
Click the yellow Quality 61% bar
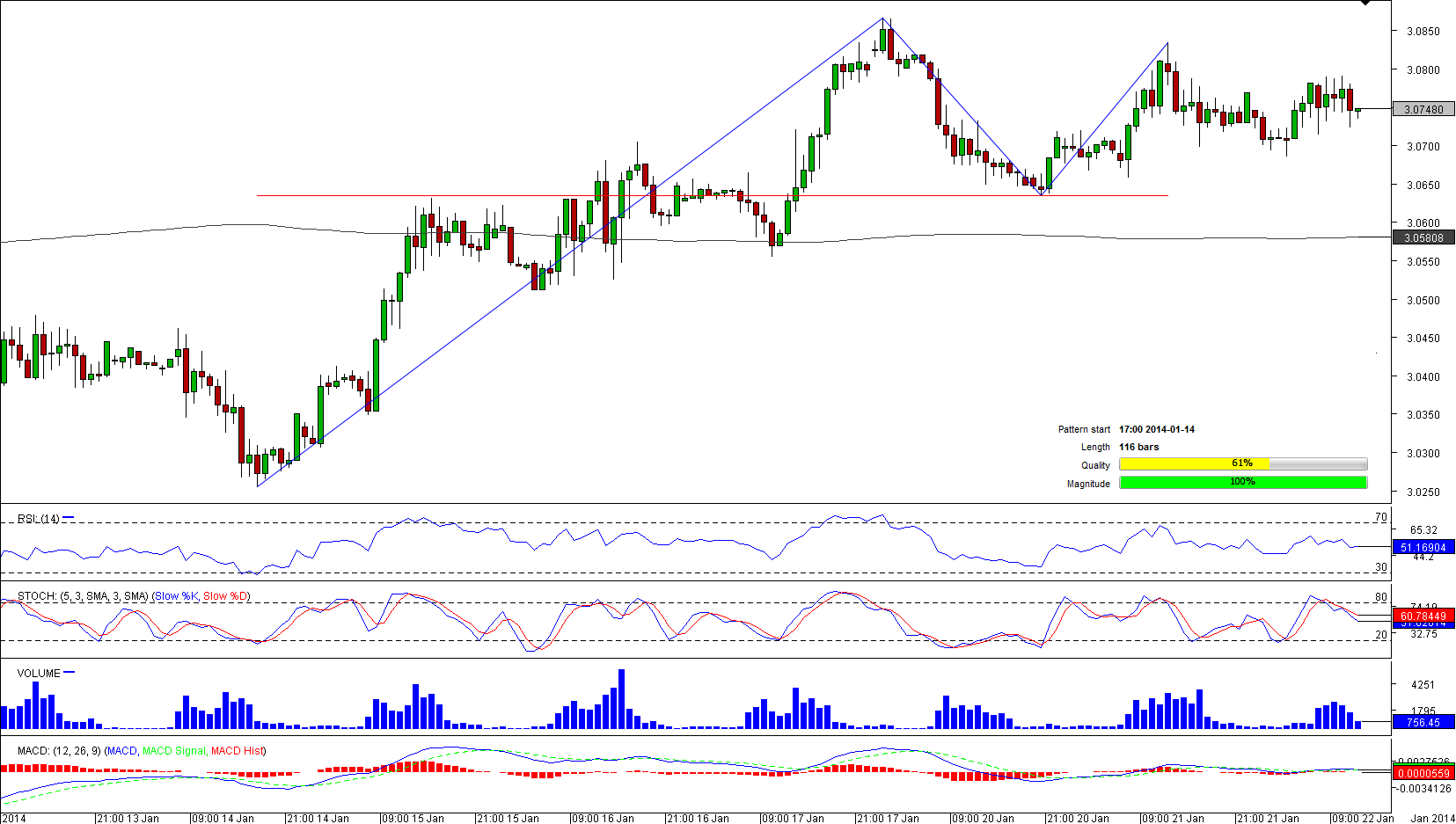point(1194,464)
